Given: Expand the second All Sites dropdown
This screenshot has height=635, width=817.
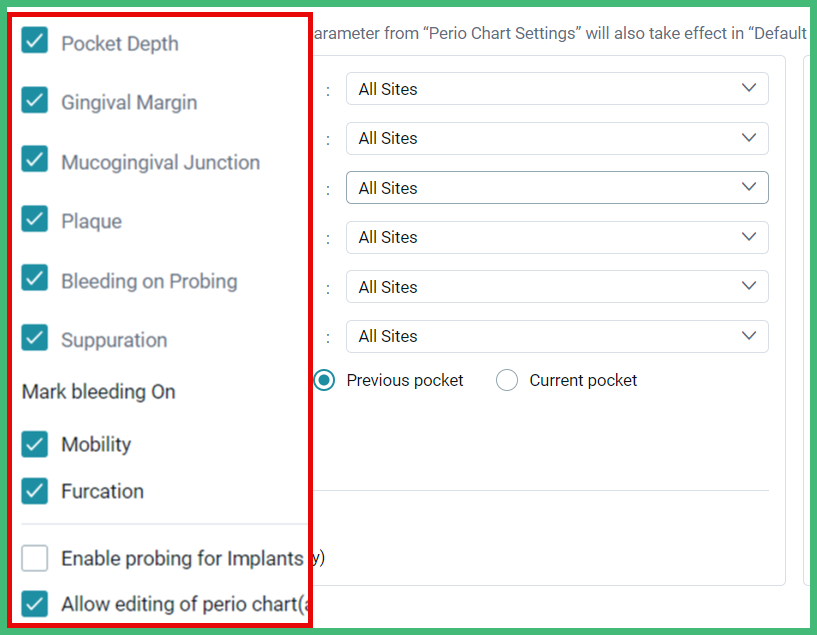Looking at the screenshot, I should [556, 138].
